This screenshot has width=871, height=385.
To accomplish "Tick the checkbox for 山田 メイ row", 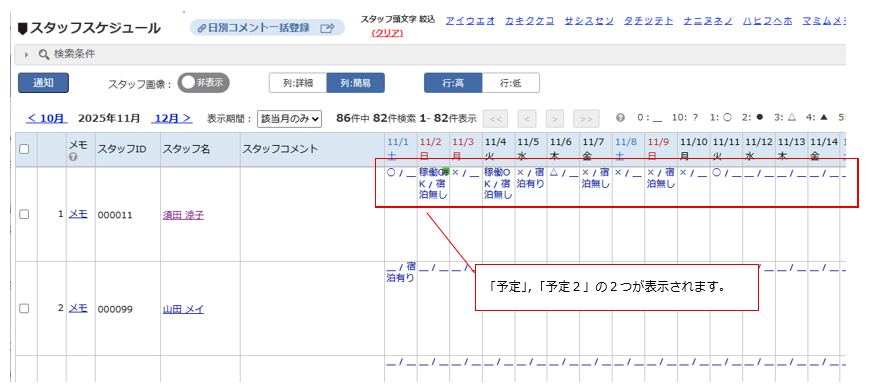I will point(24,309).
